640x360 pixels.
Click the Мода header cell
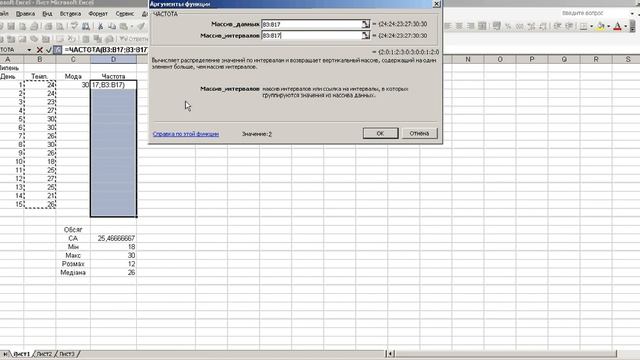73,76
